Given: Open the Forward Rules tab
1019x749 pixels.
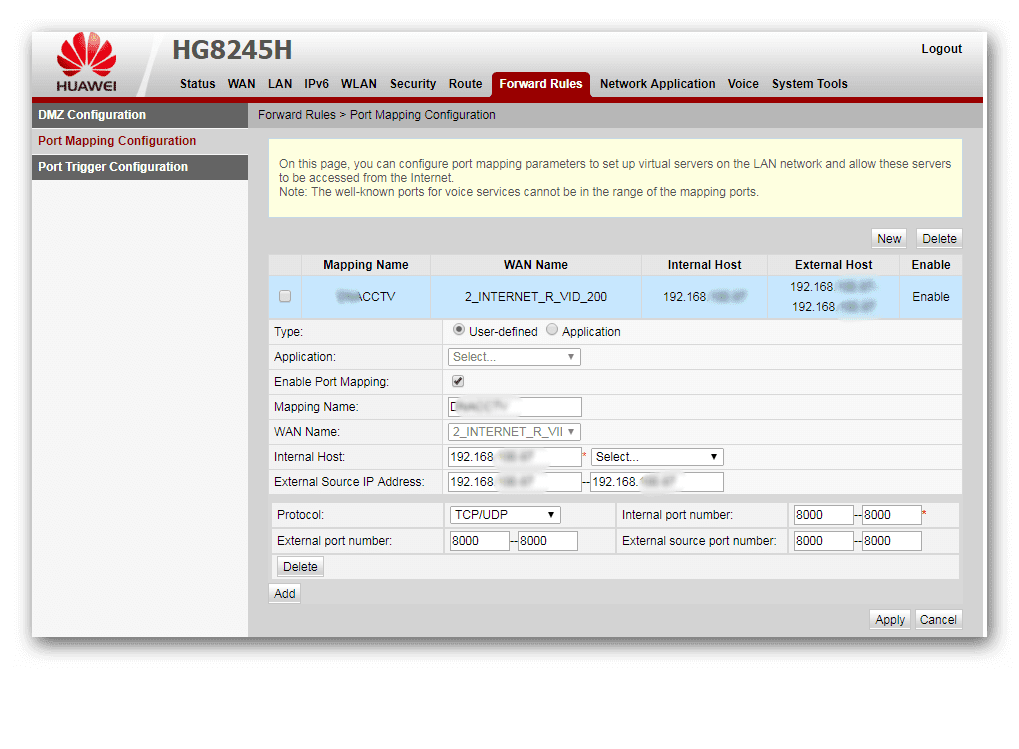Looking at the screenshot, I should [540, 84].
